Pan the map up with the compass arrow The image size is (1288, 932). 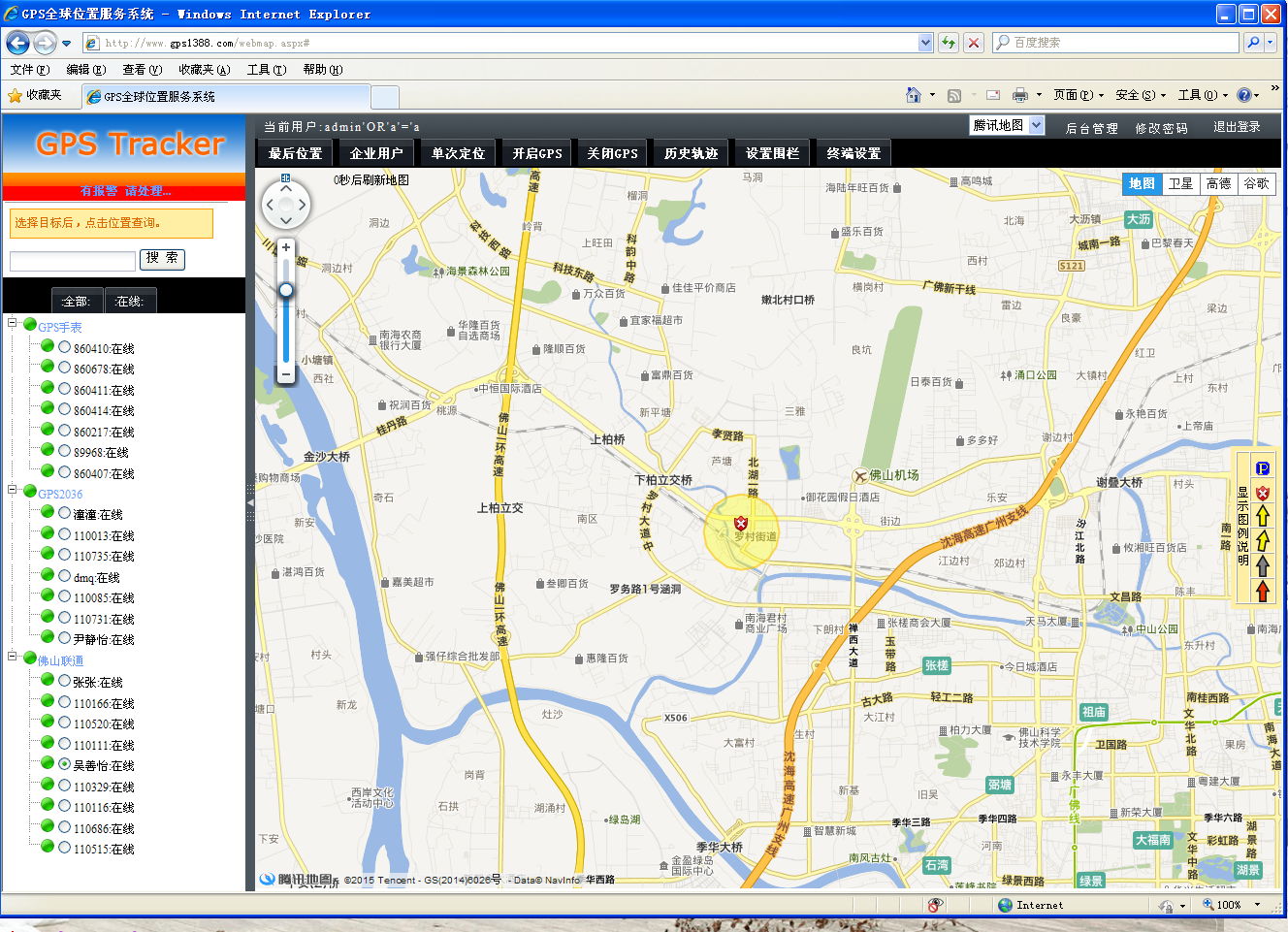[x=286, y=188]
